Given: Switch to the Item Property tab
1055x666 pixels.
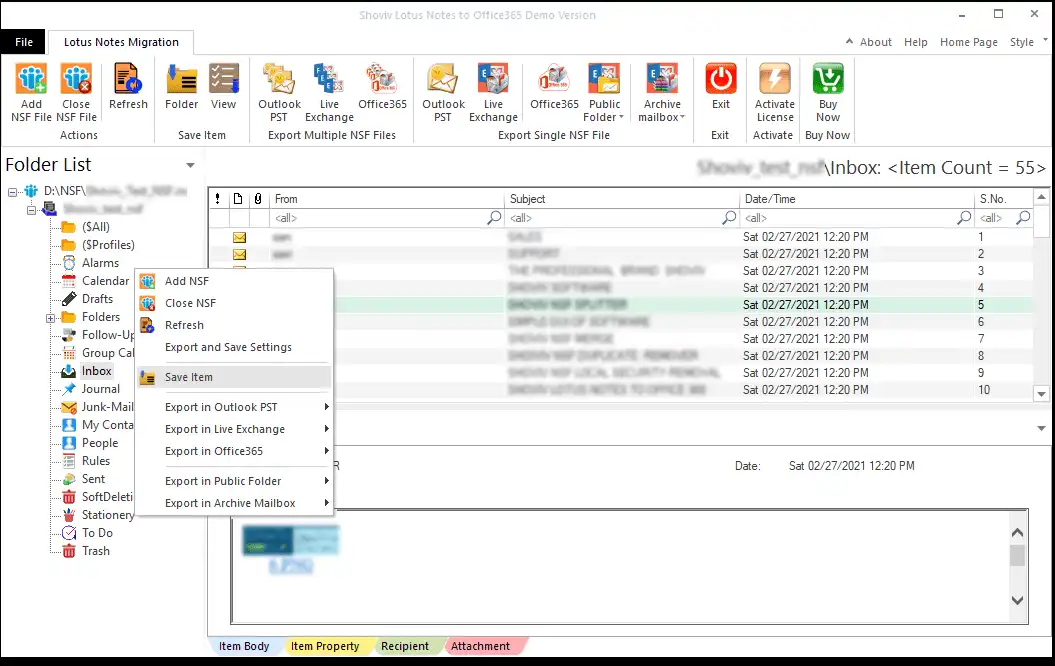Looking at the screenshot, I should (x=325, y=646).
